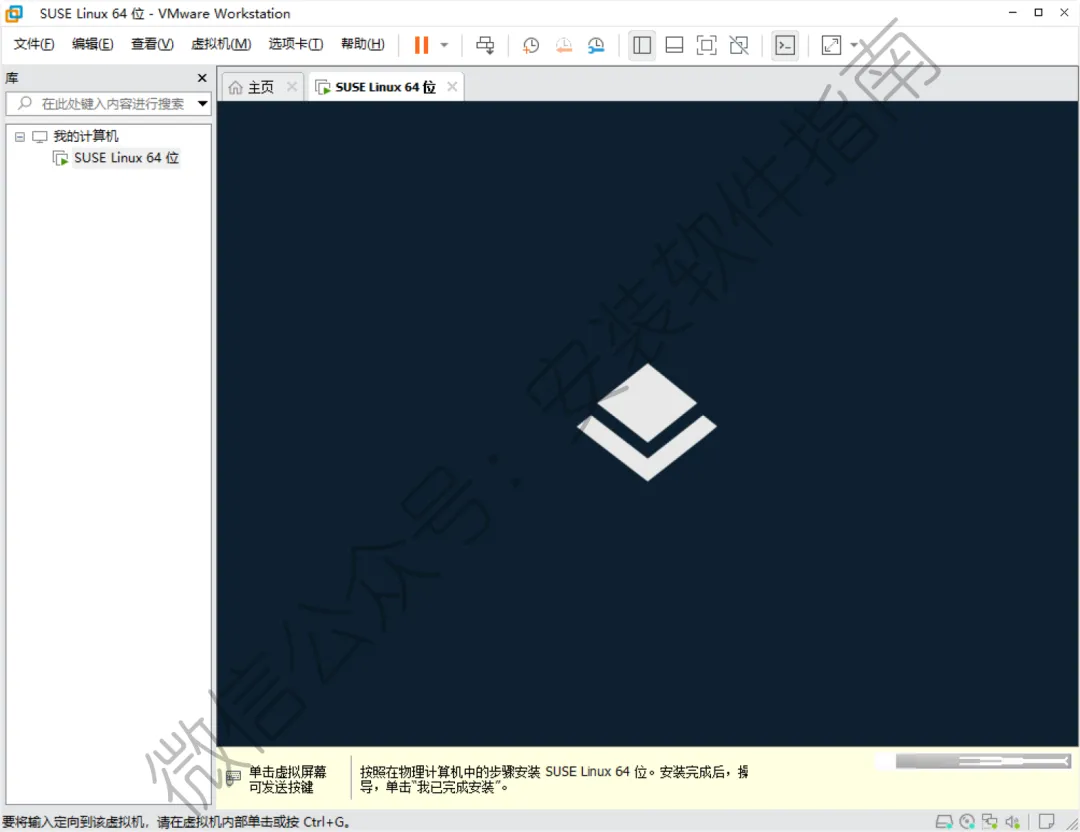Send Ctrl+Alt+Del to the virtual machine
The width and height of the screenshot is (1080, 832).
pyautogui.click(x=485, y=45)
